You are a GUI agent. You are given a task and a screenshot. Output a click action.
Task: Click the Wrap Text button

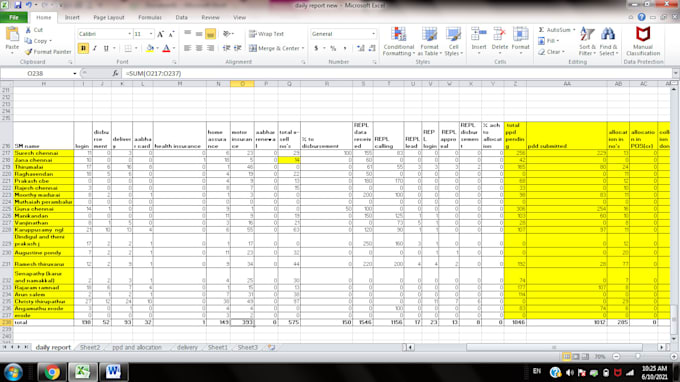click(x=266, y=34)
